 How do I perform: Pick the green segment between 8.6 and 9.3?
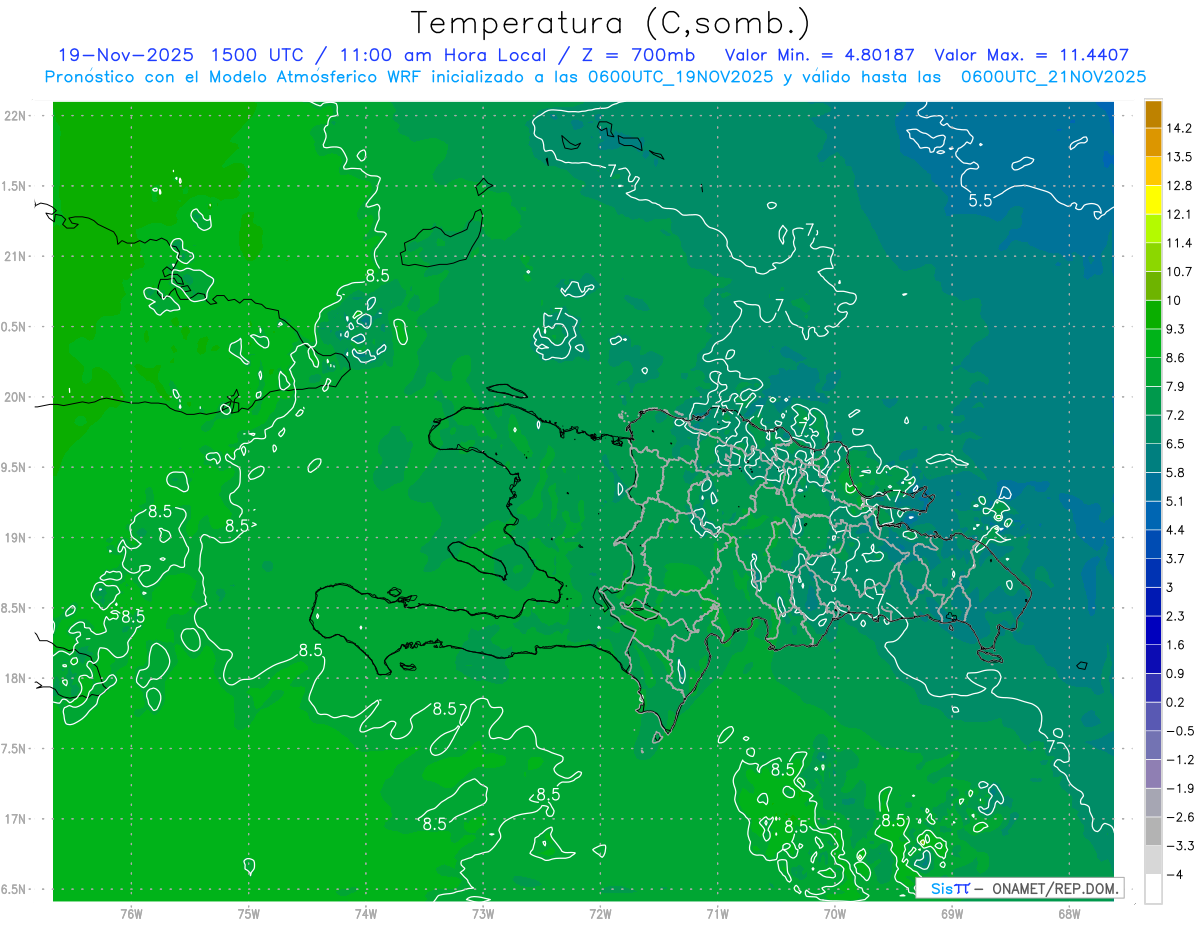(1153, 343)
